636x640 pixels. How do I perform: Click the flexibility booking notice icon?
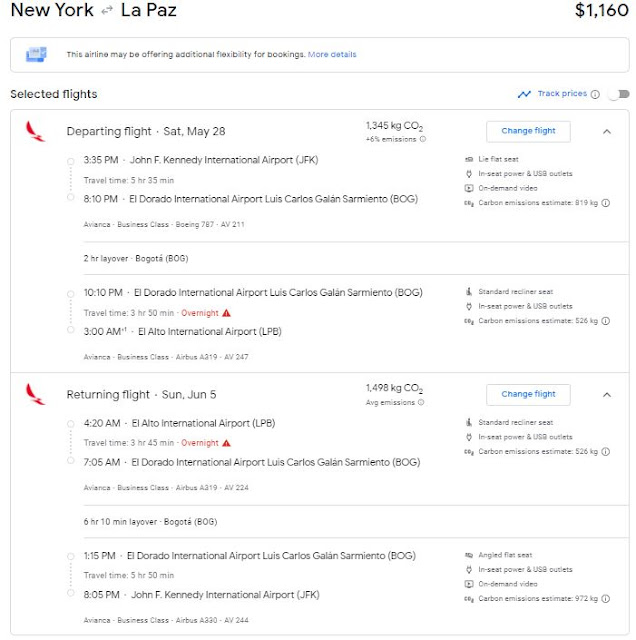coord(37,54)
